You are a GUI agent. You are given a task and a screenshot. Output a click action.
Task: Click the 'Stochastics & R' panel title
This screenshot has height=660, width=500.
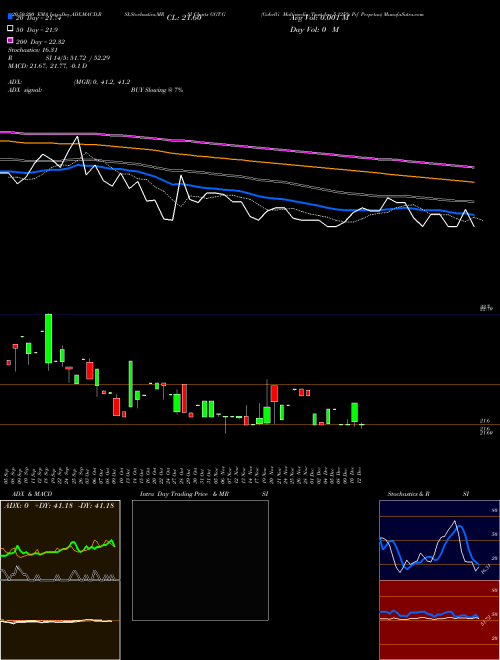409,494
